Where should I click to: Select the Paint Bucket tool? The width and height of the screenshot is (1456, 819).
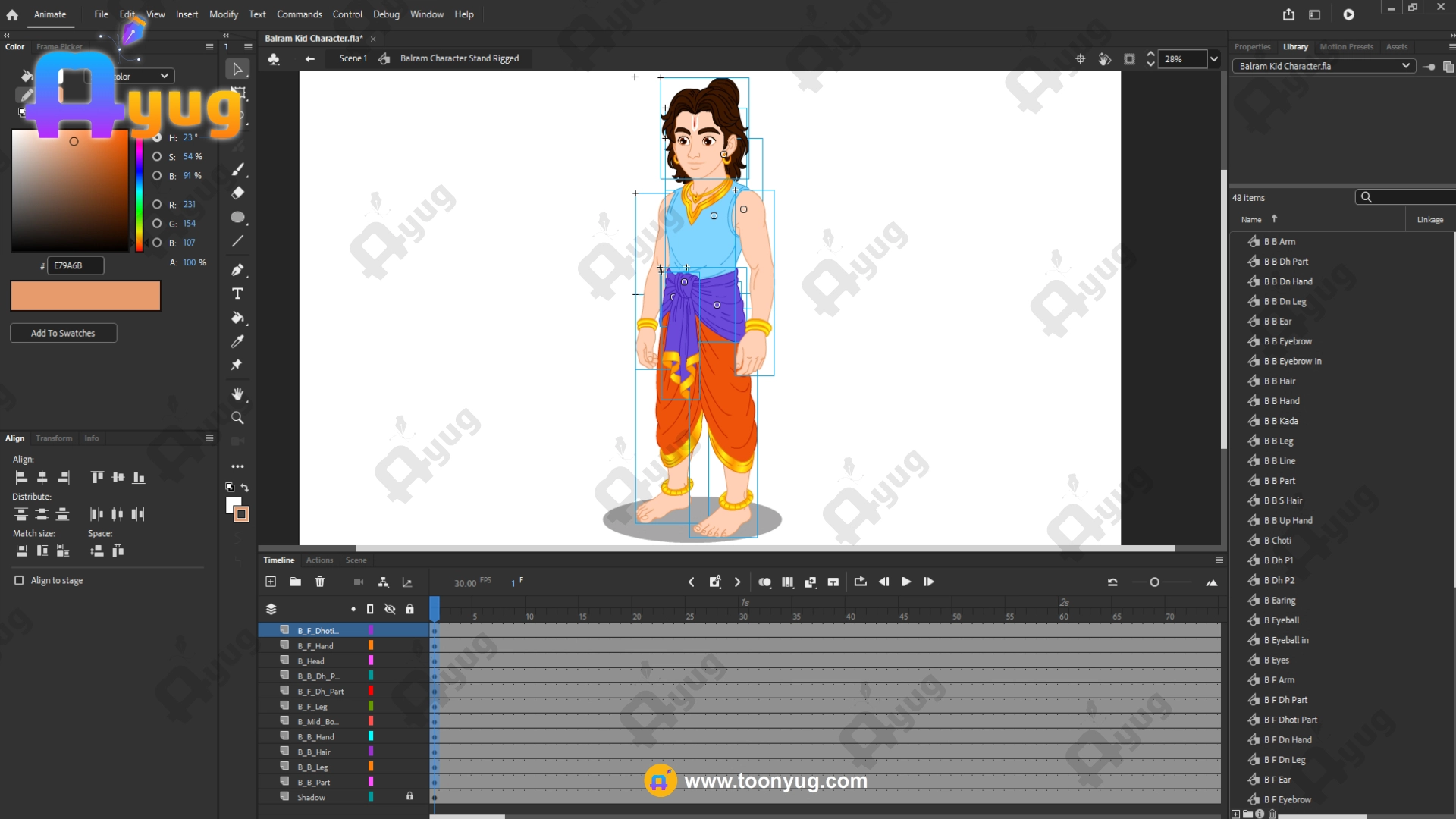point(237,318)
